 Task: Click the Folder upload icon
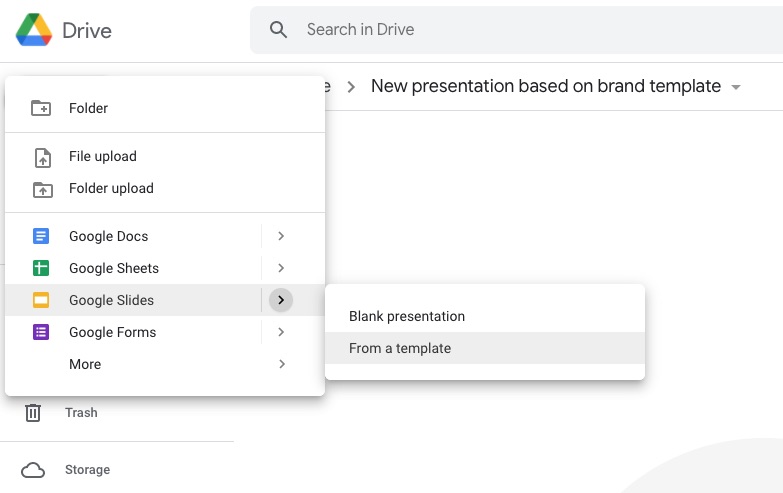tap(42, 189)
